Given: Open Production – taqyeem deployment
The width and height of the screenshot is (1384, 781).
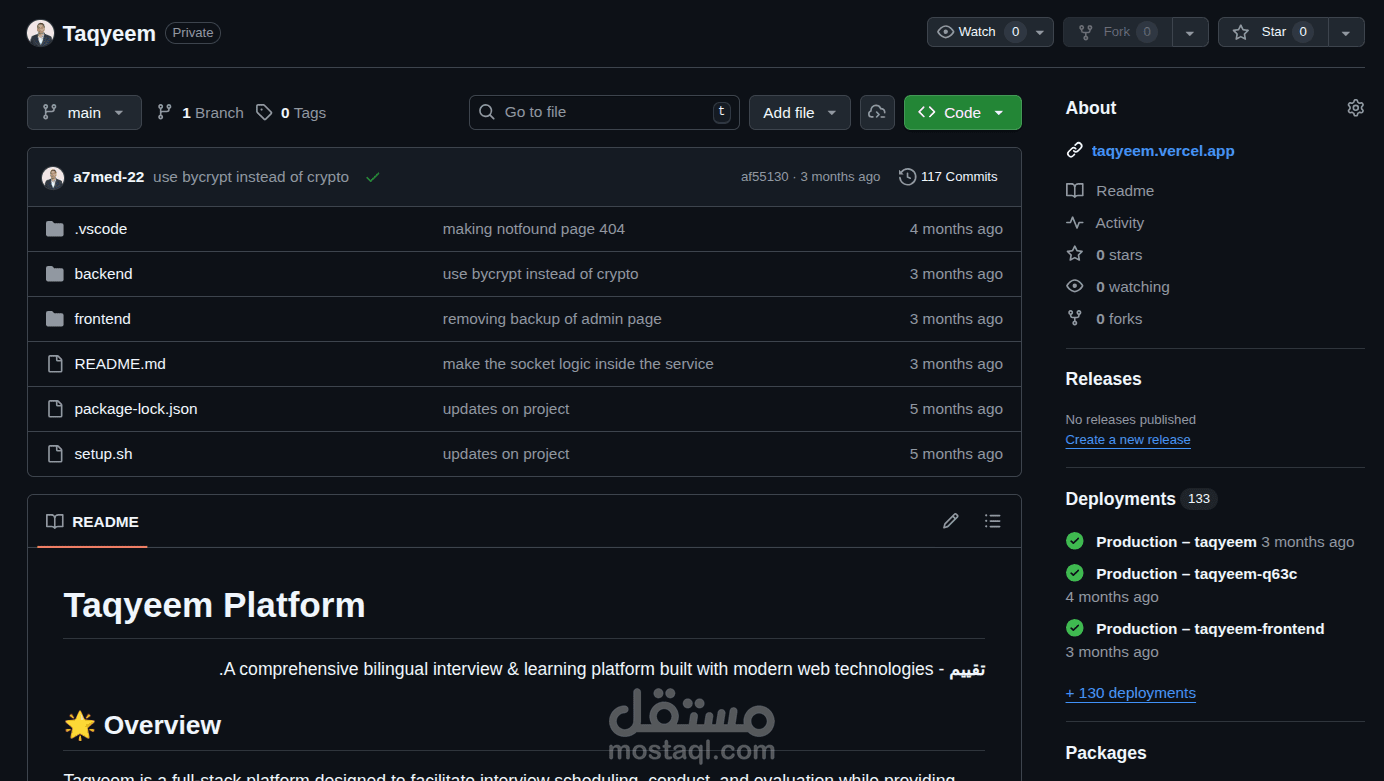Looking at the screenshot, I should 1176,542.
